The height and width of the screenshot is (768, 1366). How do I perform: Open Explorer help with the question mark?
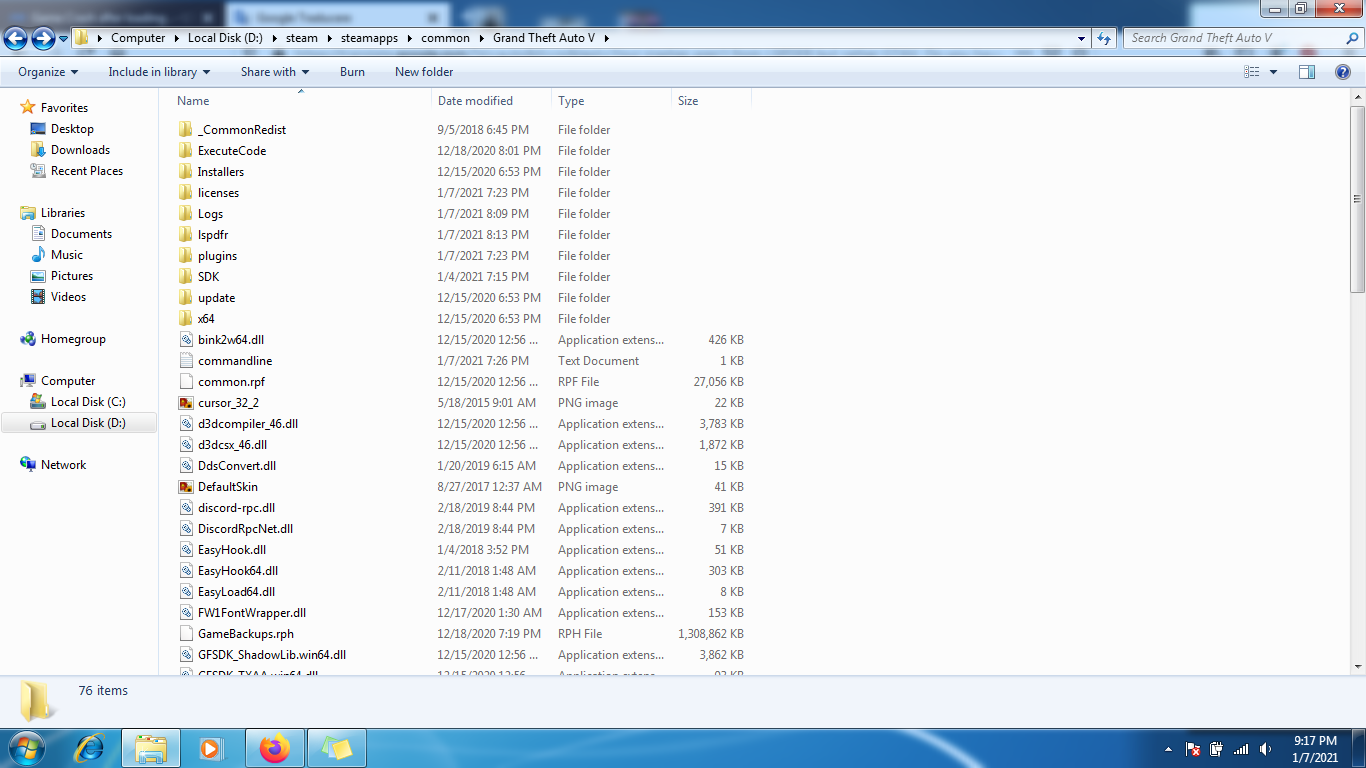1344,72
